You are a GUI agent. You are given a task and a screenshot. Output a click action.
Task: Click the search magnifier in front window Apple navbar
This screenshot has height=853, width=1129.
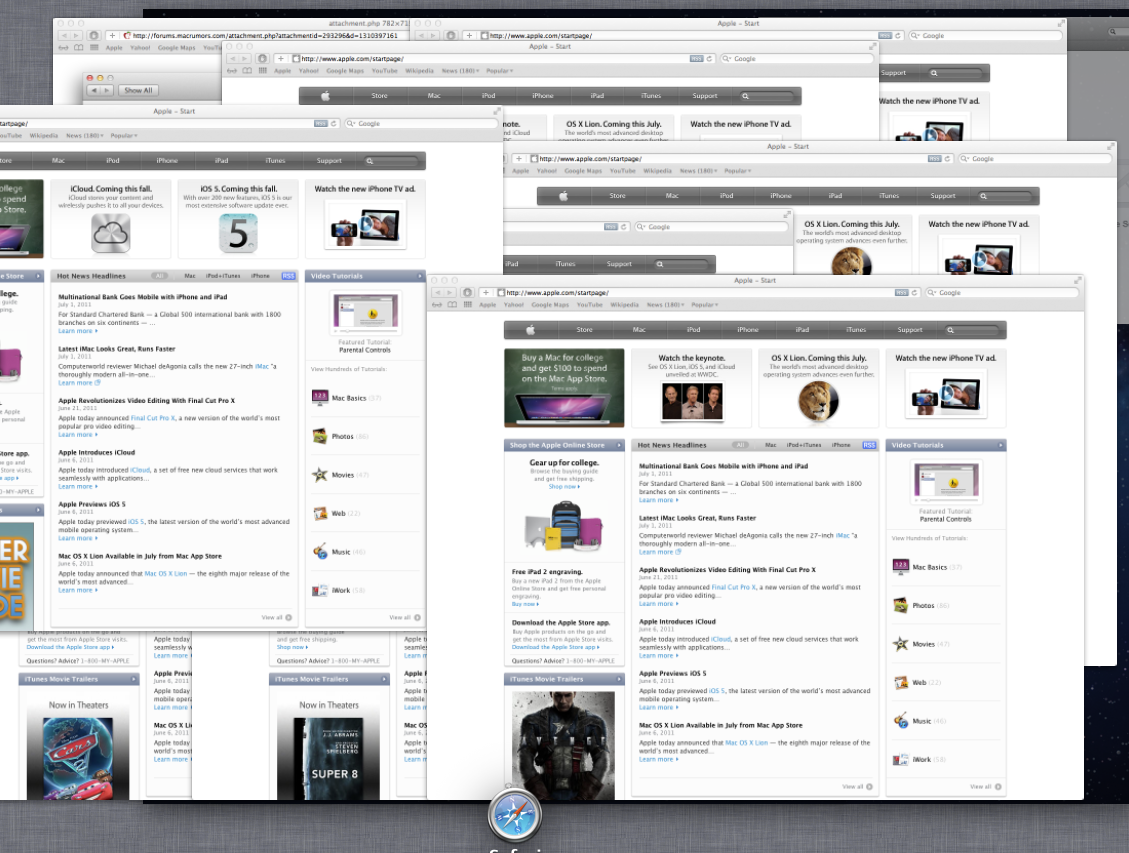coord(950,330)
